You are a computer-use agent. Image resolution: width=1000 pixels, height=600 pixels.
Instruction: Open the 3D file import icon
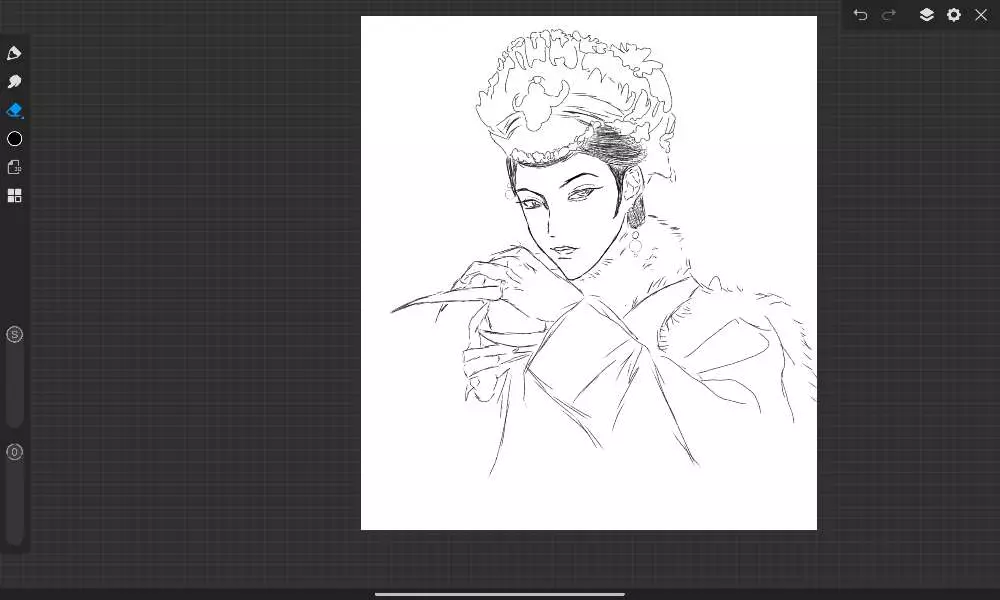pos(14,167)
